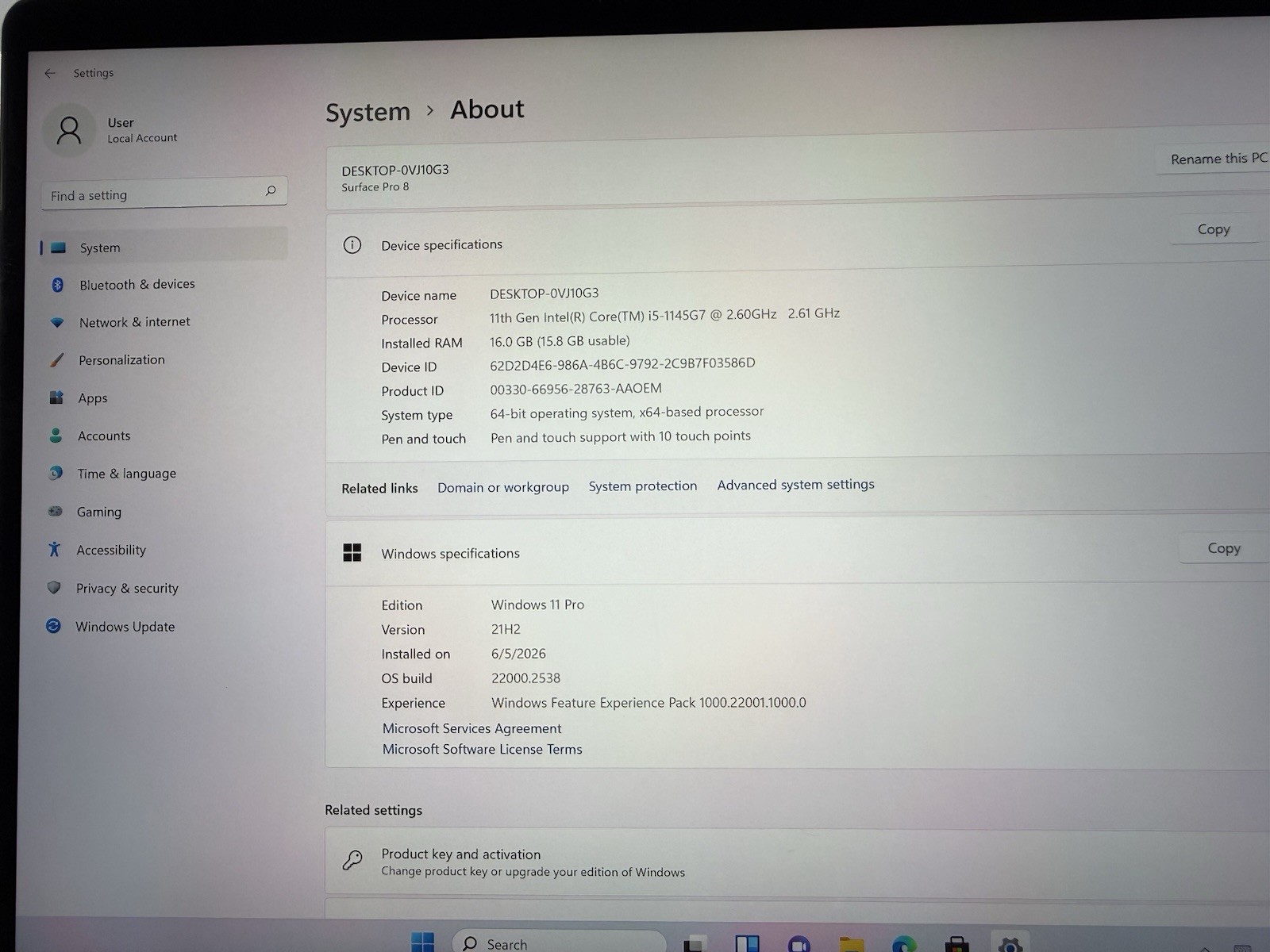Click the Installed on date 6/5/2026
The width and height of the screenshot is (1270, 952).
click(x=518, y=654)
